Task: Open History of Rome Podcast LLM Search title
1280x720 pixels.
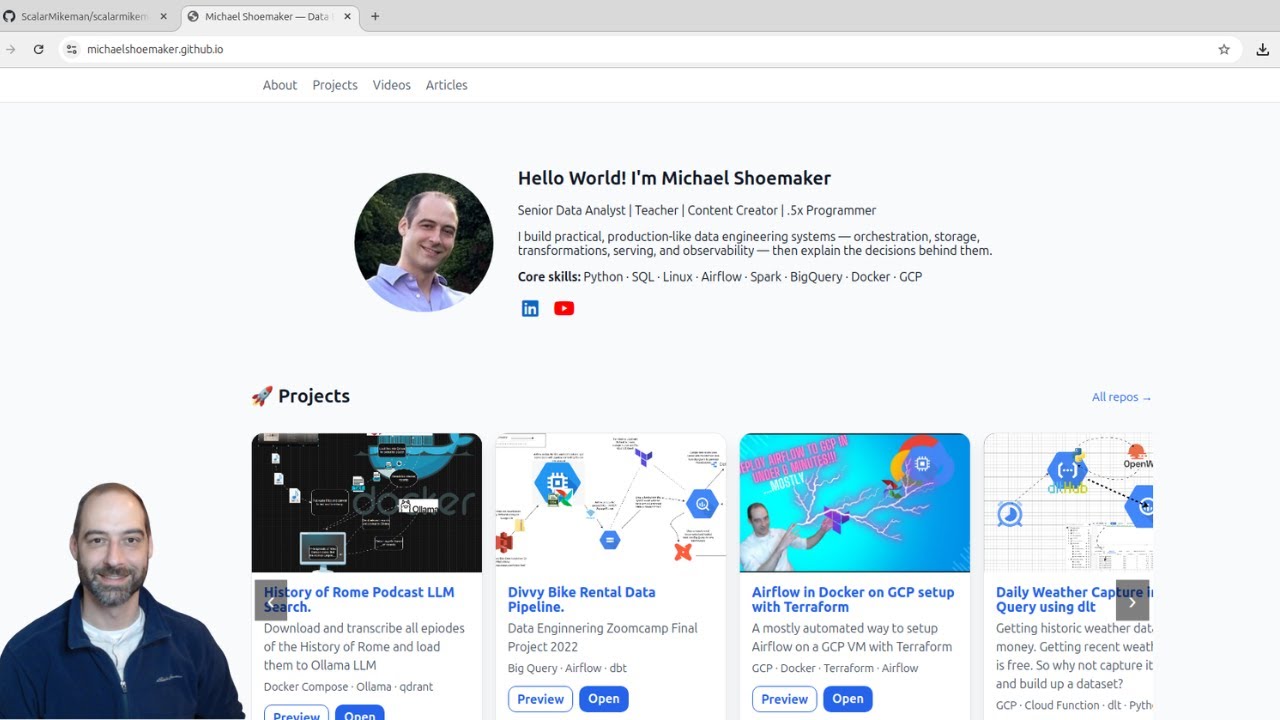Action: pyautogui.click(x=359, y=599)
